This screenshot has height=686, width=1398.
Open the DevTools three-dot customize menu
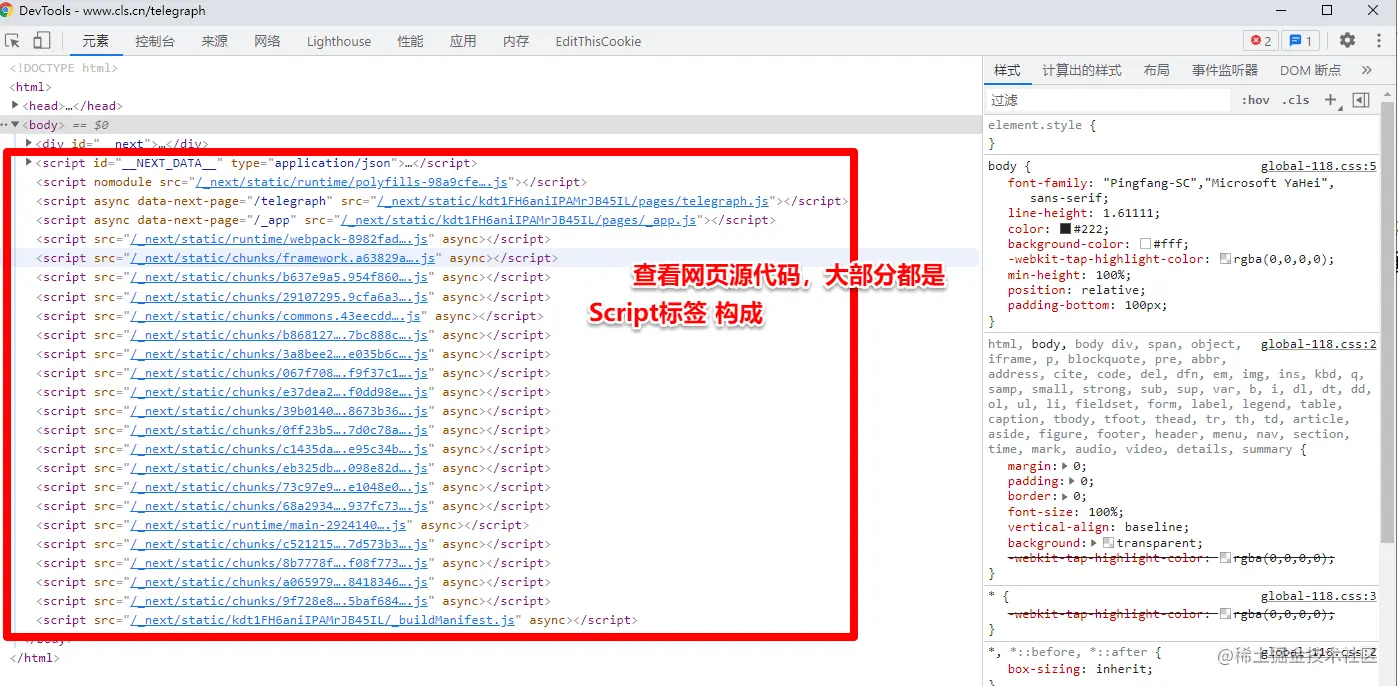pyautogui.click(x=1379, y=41)
